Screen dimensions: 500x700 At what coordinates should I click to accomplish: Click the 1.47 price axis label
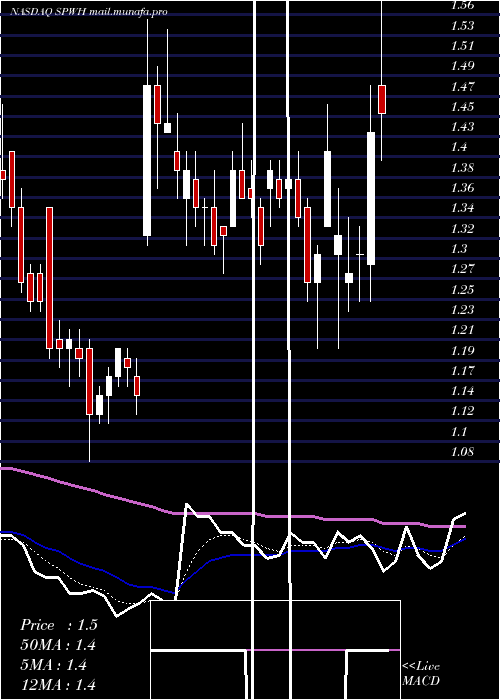[x=462, y=86]
